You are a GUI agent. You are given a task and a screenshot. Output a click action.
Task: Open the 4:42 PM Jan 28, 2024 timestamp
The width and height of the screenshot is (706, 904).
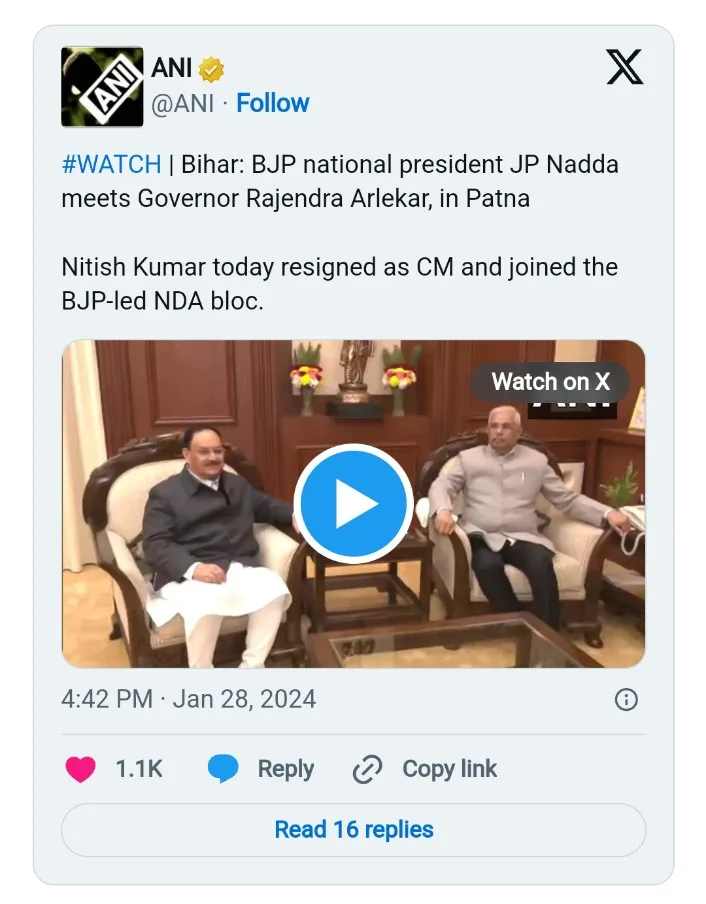[x=188, y=698]
